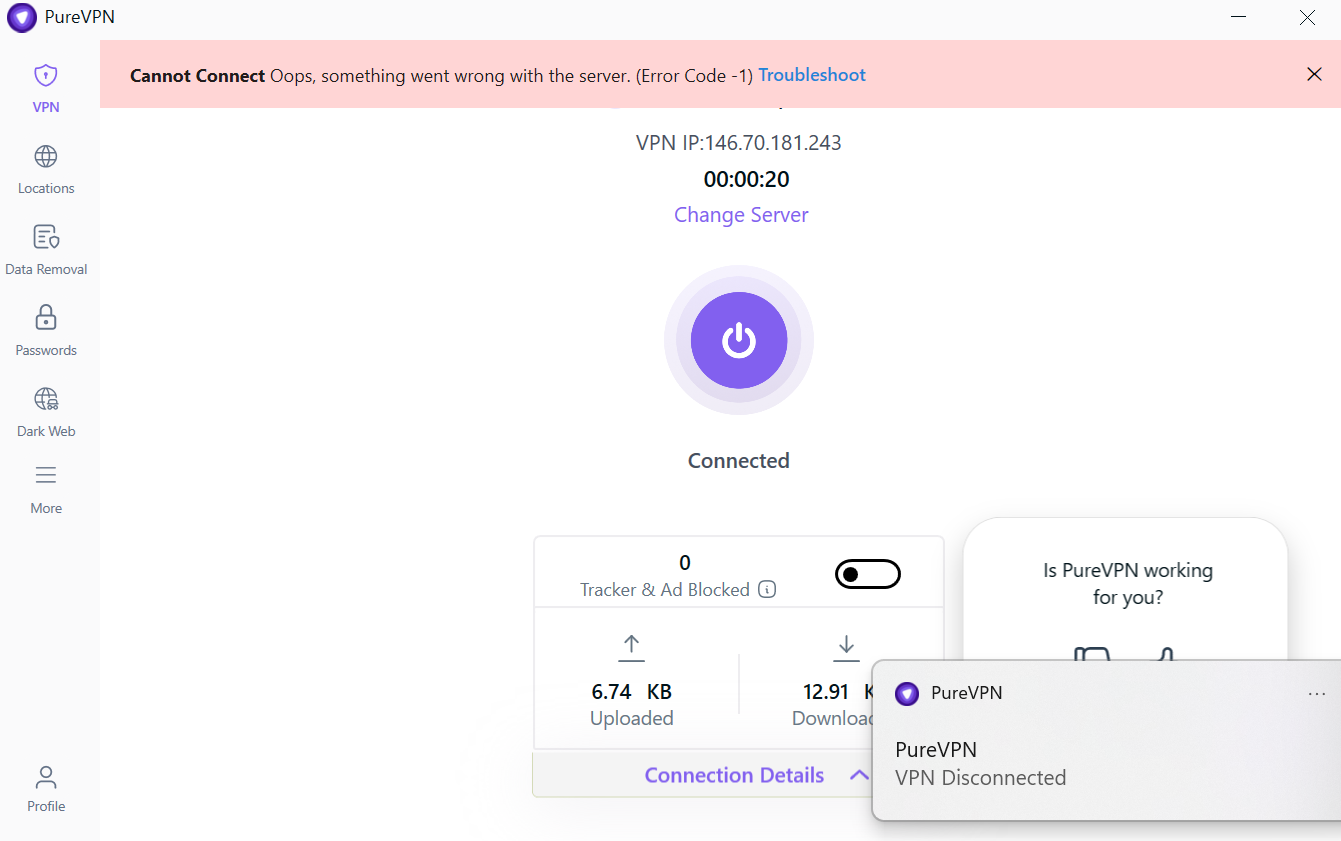Click the 12.91 downloaded value
1341x841 pixels.
pos(826,691)
